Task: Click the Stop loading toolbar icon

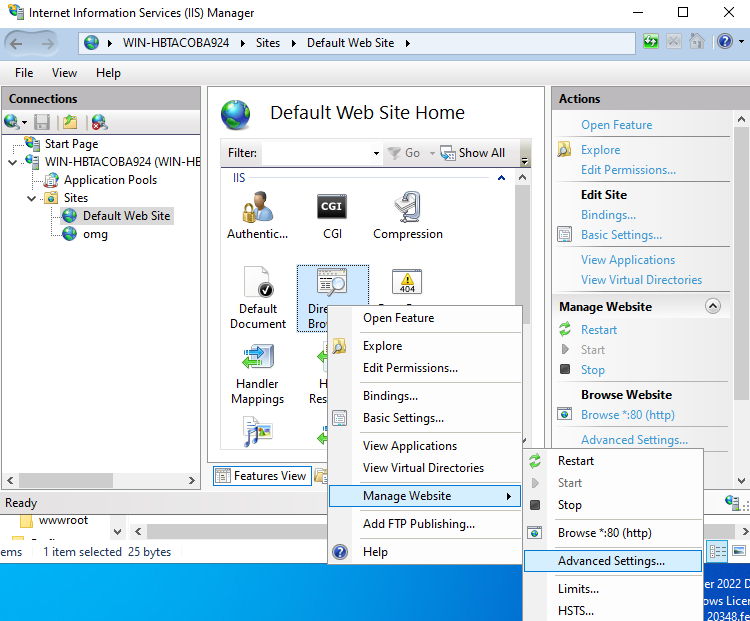Action: tap(673, 42)
